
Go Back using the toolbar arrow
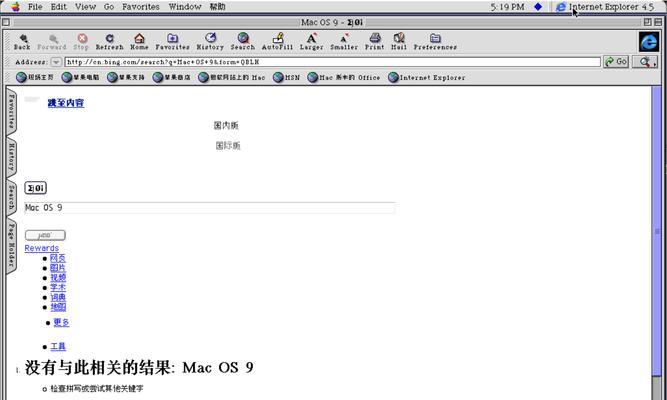pyautogui.click(x=22, y=42)
